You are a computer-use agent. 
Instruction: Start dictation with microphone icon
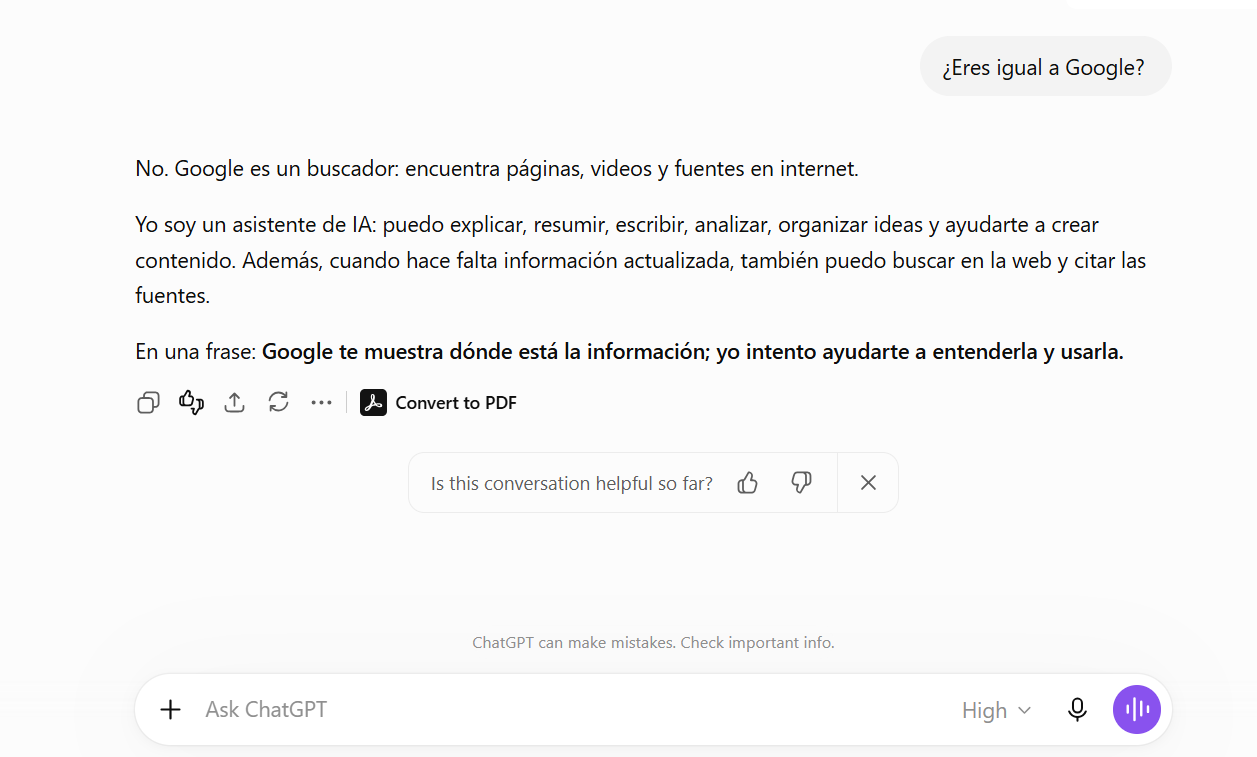[x=1077, y=710]
